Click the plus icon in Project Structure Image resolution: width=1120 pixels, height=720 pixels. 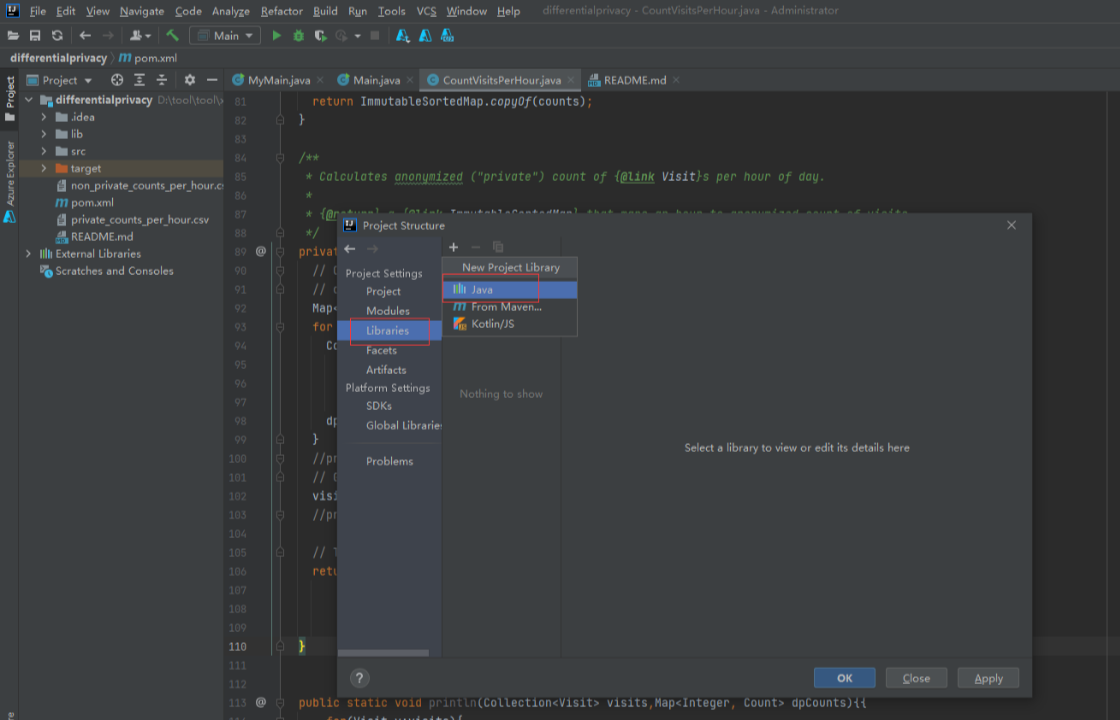point(454,247)
